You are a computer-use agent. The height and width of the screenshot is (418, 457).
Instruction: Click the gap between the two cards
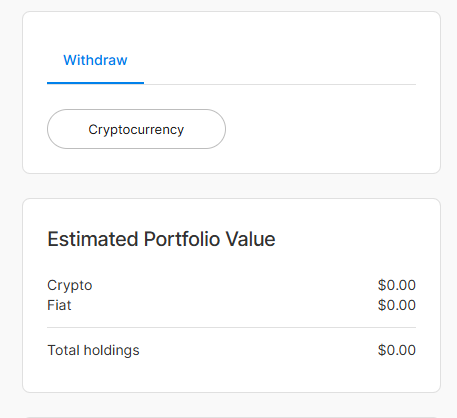click(232, 186)
